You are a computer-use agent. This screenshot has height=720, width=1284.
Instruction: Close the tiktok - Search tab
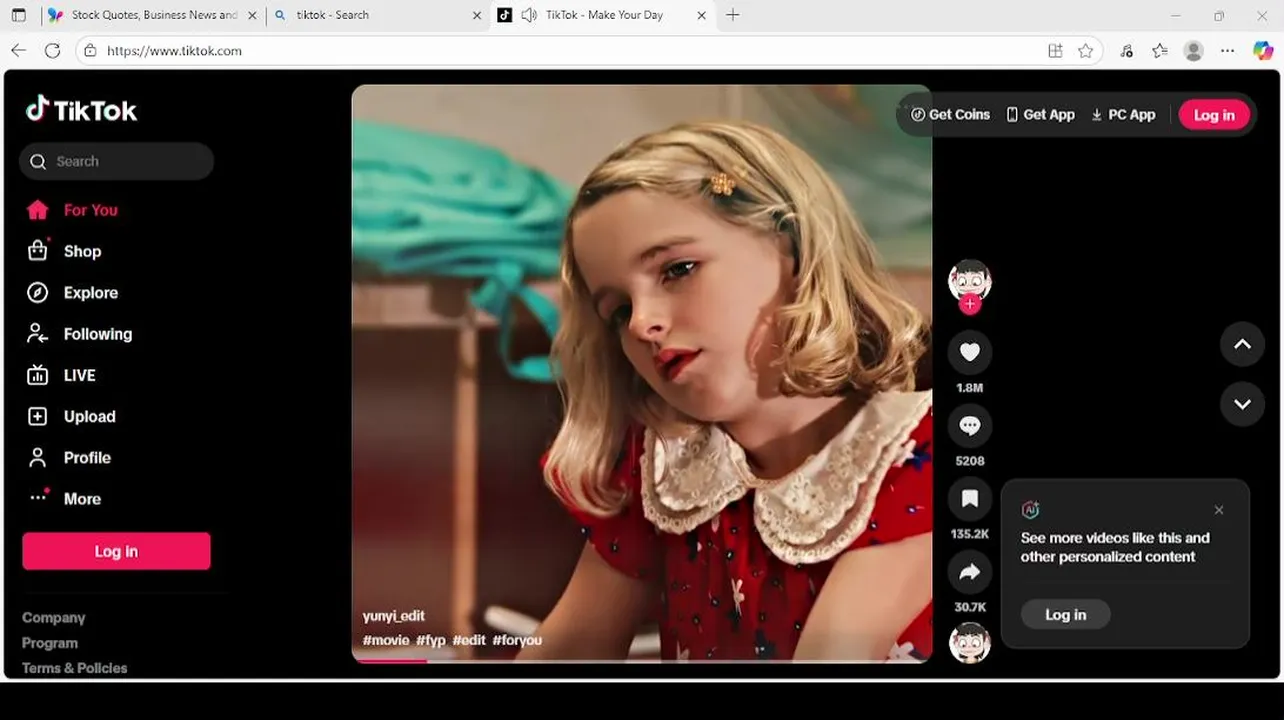(x=476, y=15)
